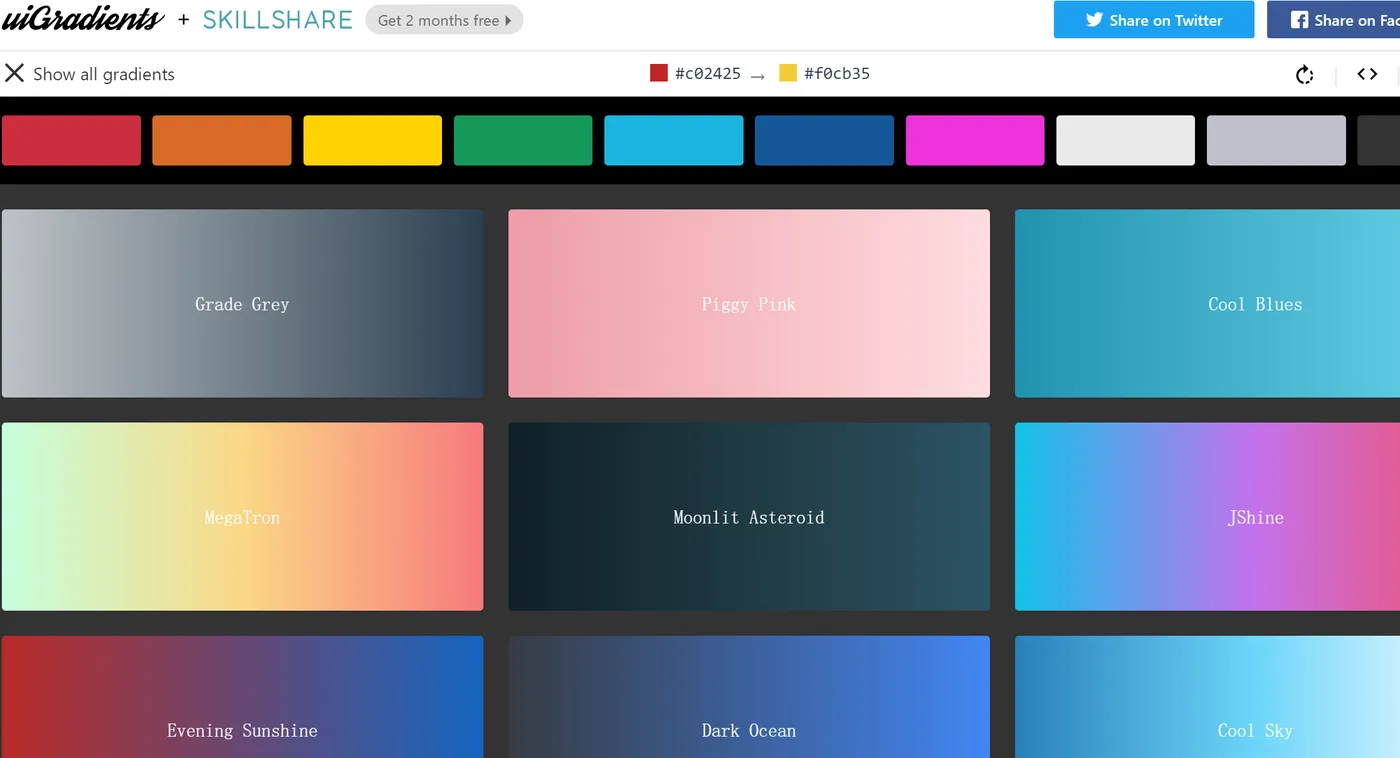Click the #c02425 hex code text
1400x758 pixels.
708,74
